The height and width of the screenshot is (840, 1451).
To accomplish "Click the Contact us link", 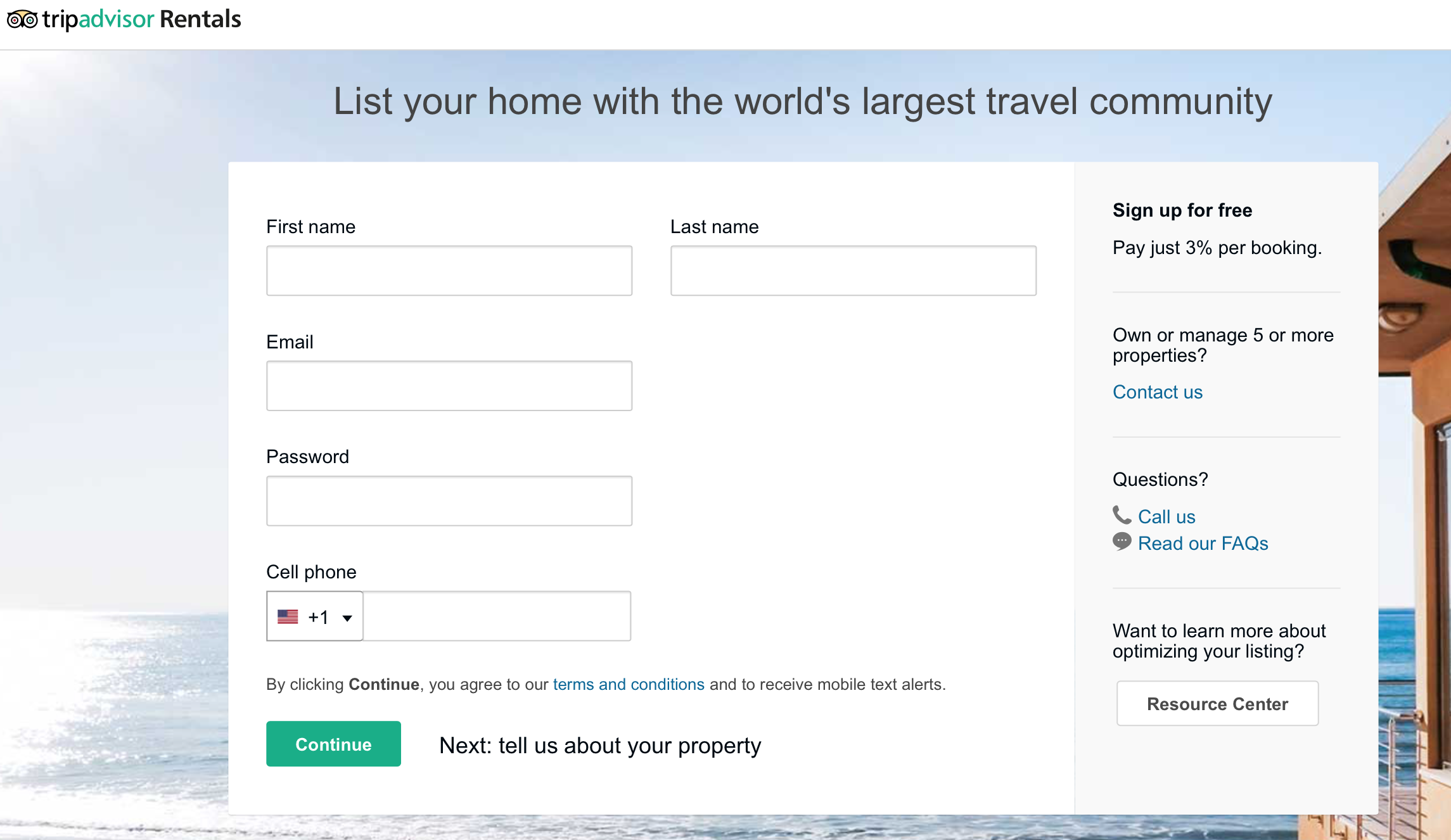I will click(1156, 391).
